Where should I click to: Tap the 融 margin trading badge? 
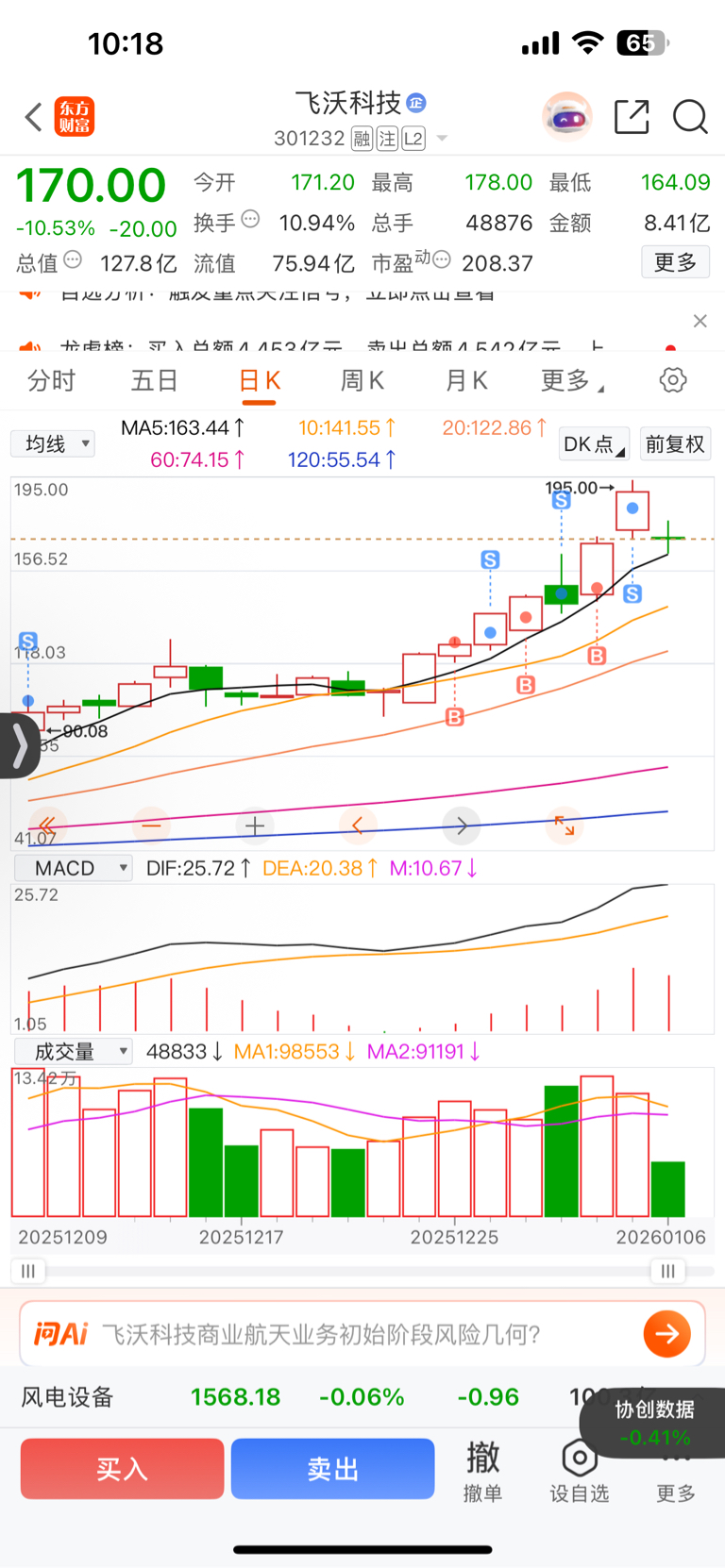362,140
